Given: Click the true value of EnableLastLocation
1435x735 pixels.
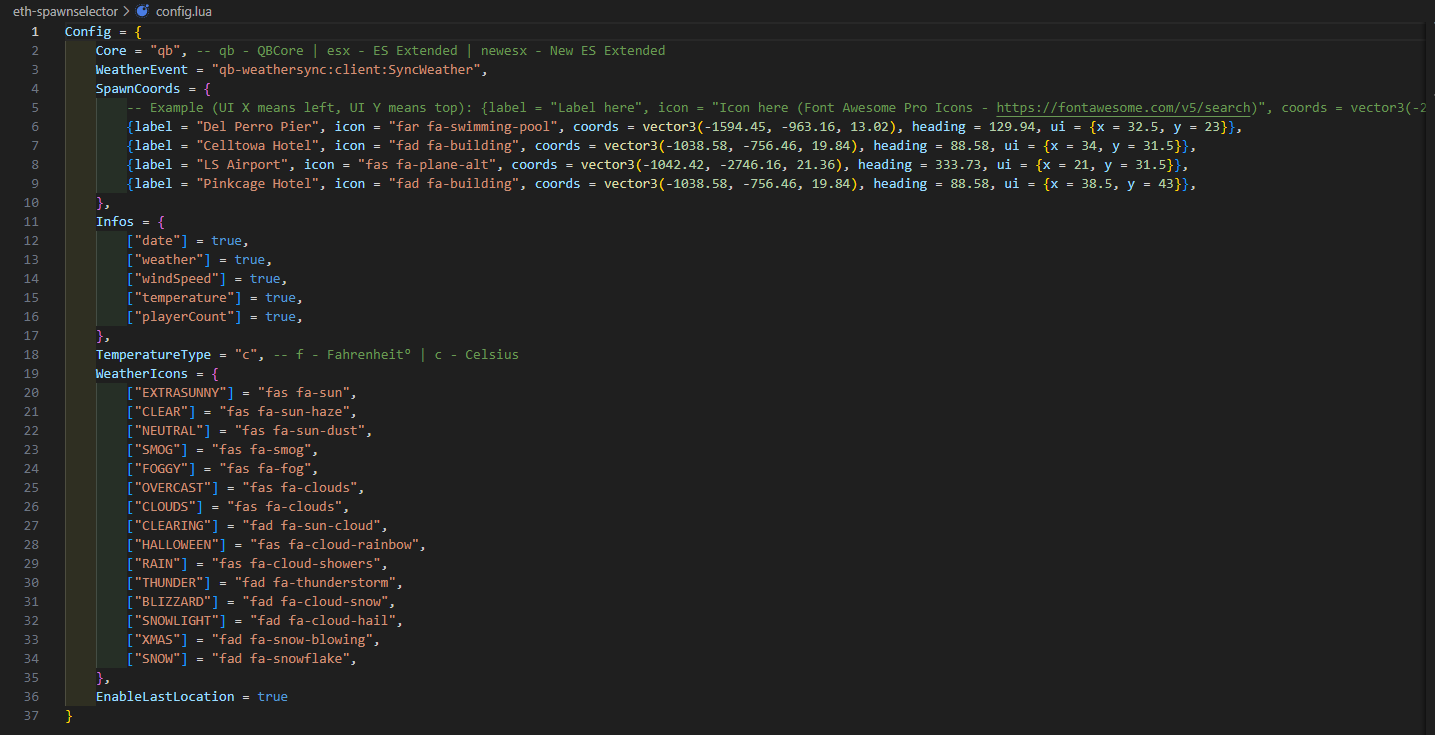Looking at the screenshot, I should tap(272, 697).
